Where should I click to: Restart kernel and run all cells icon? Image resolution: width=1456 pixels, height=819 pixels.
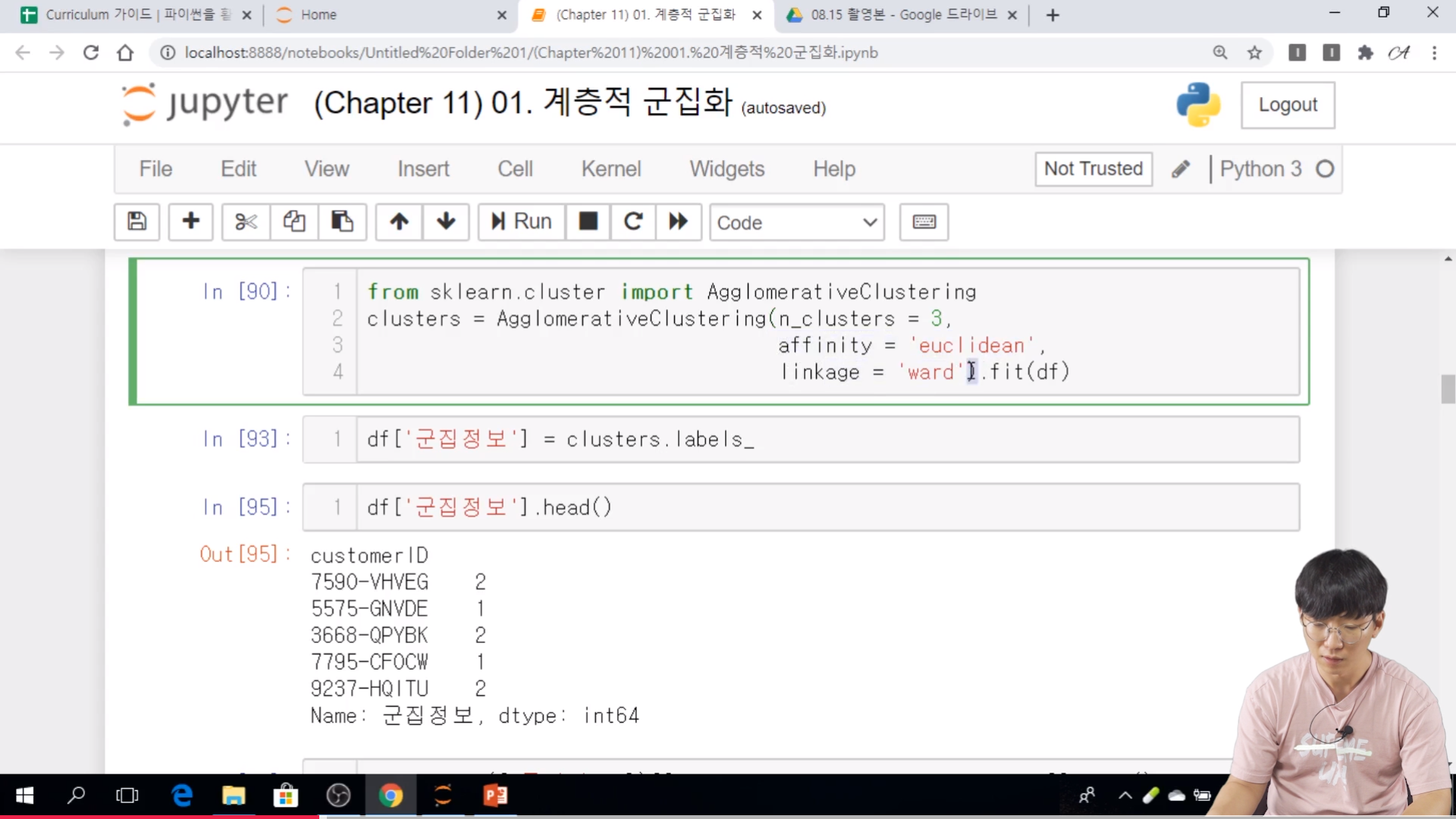tap(678, 221)
